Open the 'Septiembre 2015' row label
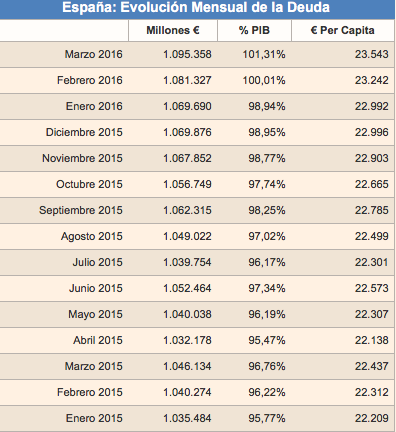The height and width of the screenshot is (432, 396). click(81, 210)
